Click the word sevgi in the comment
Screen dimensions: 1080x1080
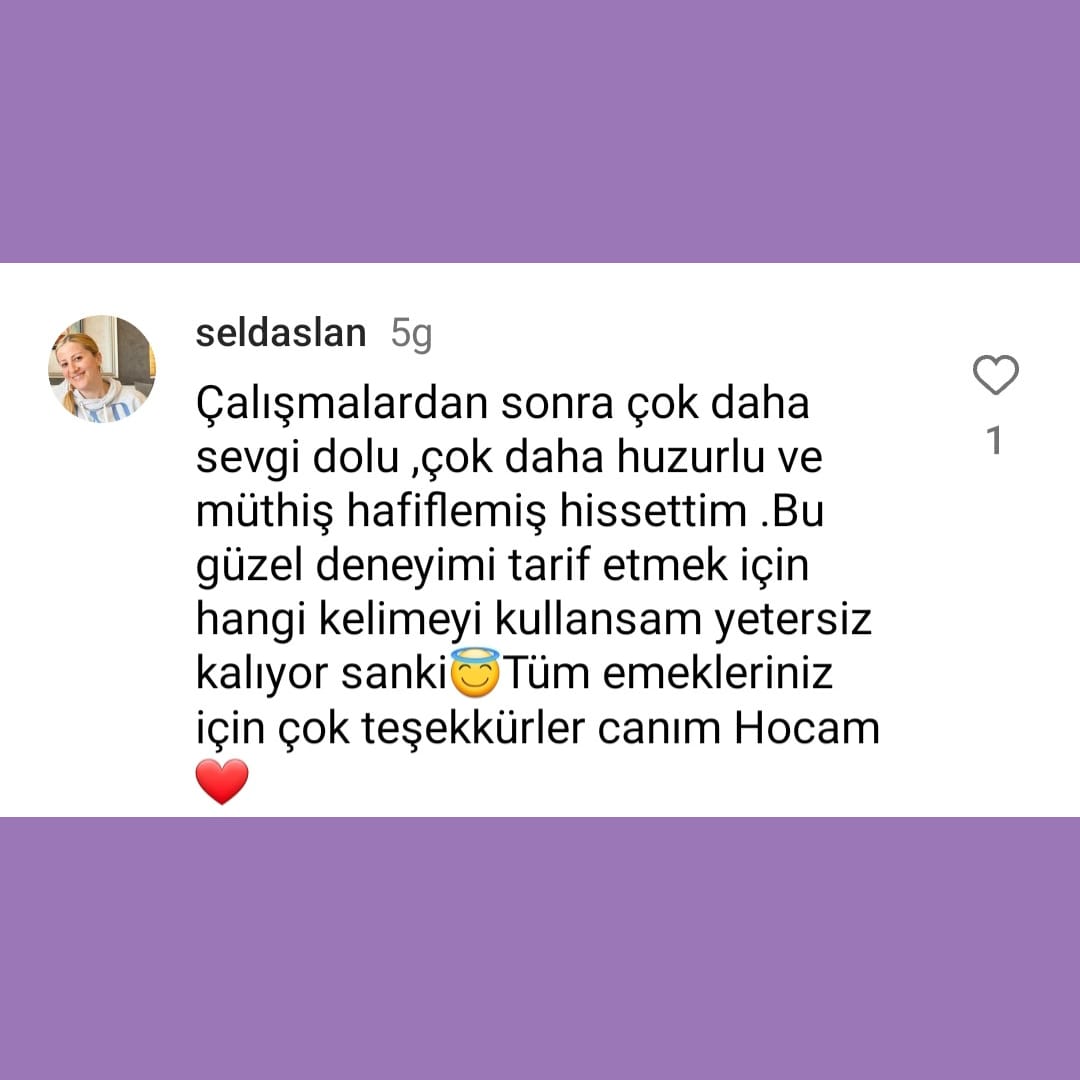pos(248,459)
